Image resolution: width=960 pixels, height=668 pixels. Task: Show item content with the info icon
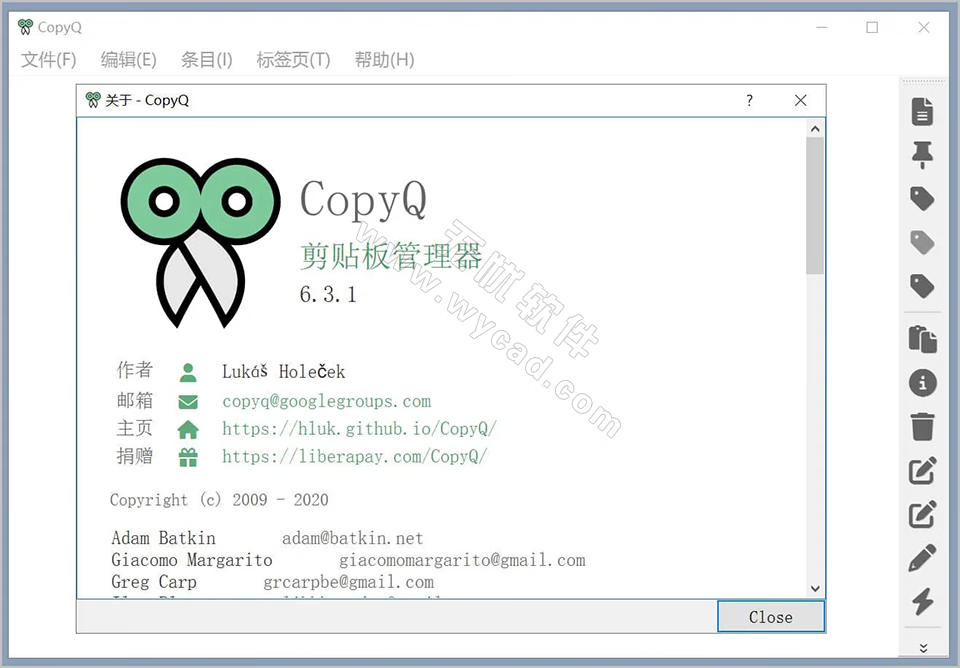pyautogui.click(x=922, y=383)
